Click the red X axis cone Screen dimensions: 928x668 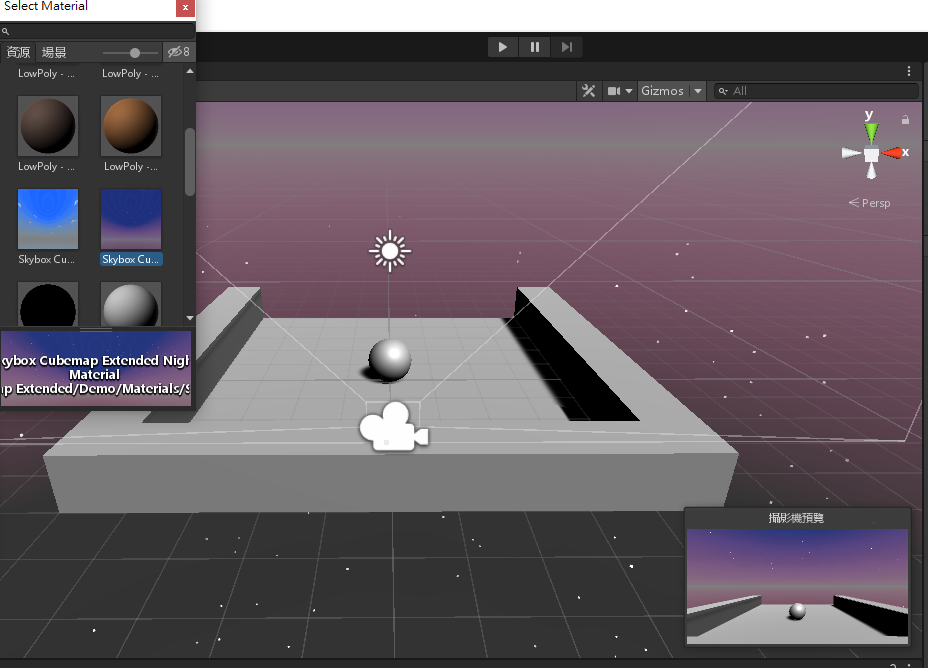point(893,153)
